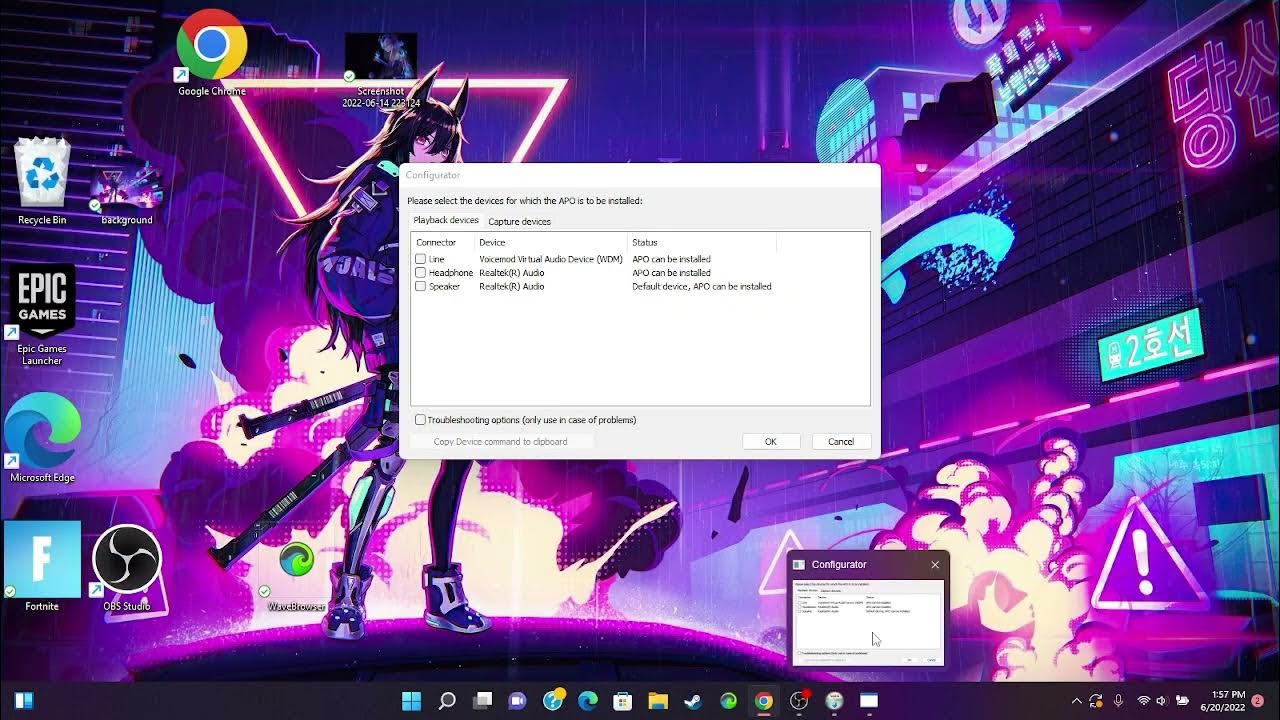
Task: Select Voicemod Virtual Audio Device (WDM) text
Action: tap(551, 259)
